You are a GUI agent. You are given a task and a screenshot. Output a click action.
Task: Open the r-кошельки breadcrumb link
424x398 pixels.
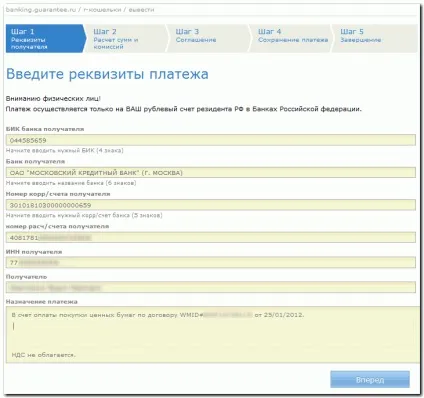click(x=102, y=10)
